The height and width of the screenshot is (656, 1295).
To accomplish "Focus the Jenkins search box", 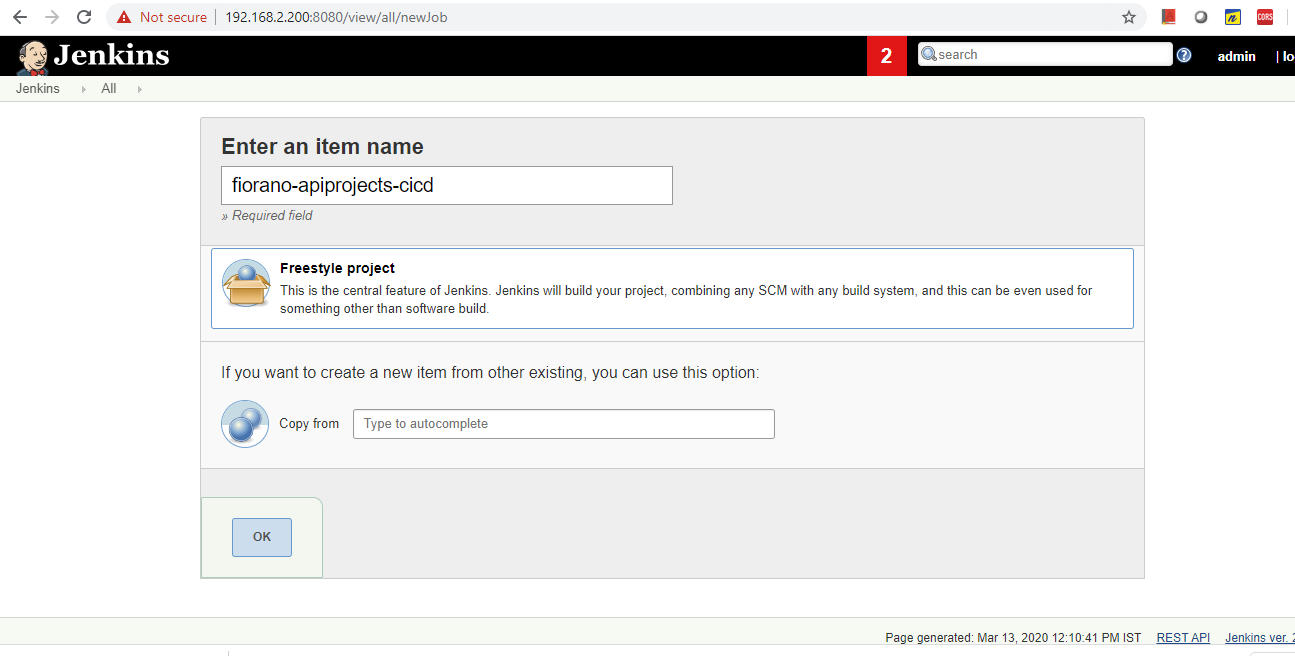I will point(1045,54).
